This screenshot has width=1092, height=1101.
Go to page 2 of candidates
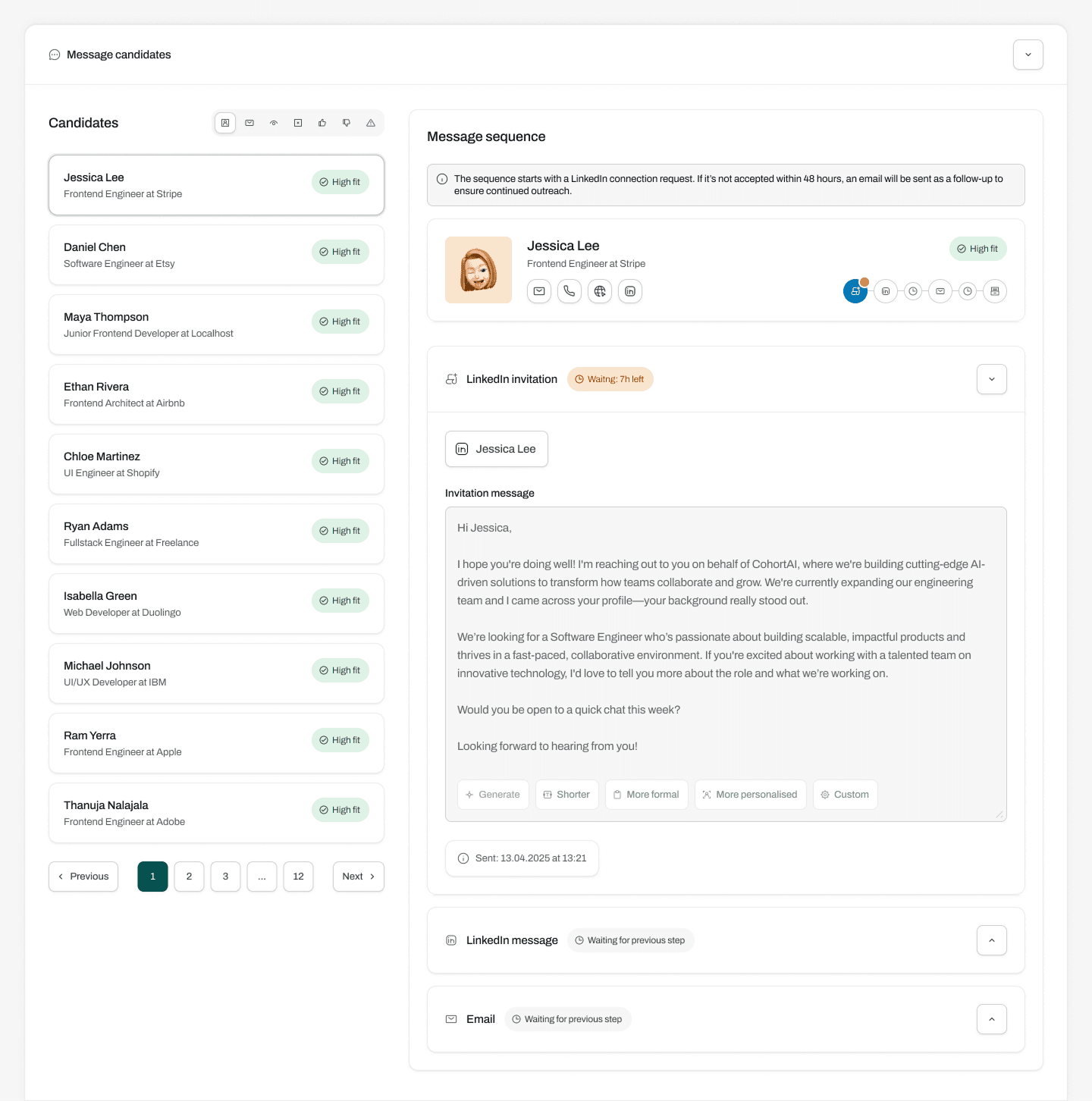click(x=189, y=877)
